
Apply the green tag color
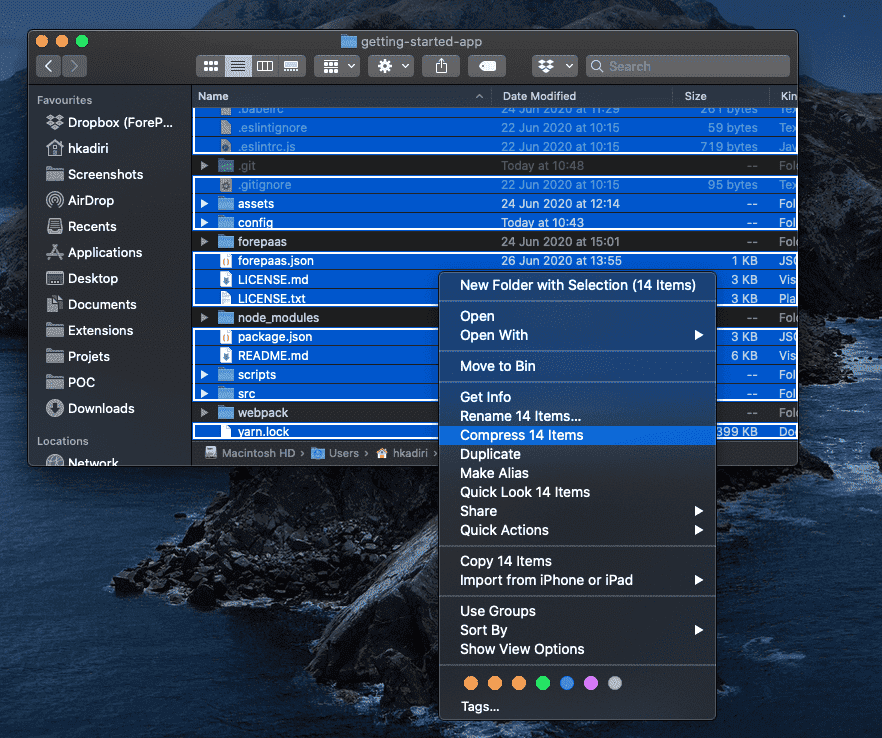(x=543, y=683)
